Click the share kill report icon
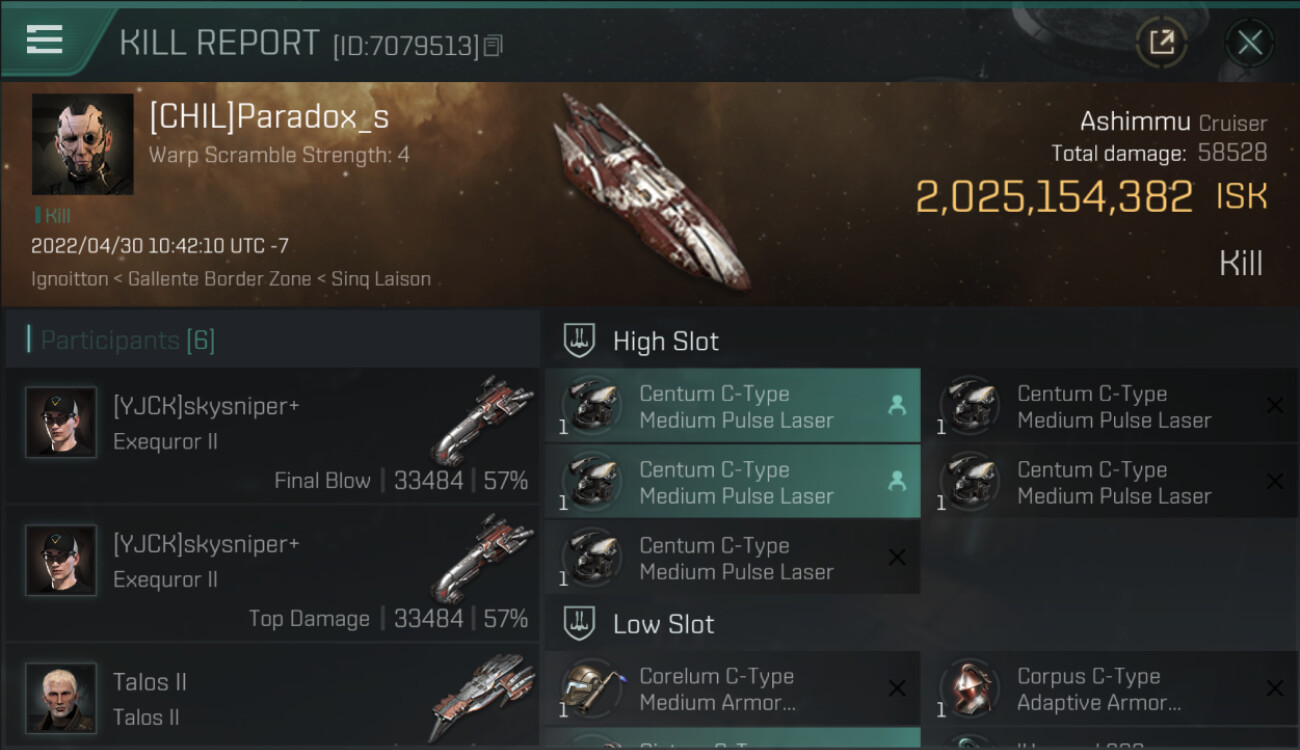The image size is (1300, 750). (1161, 42)
